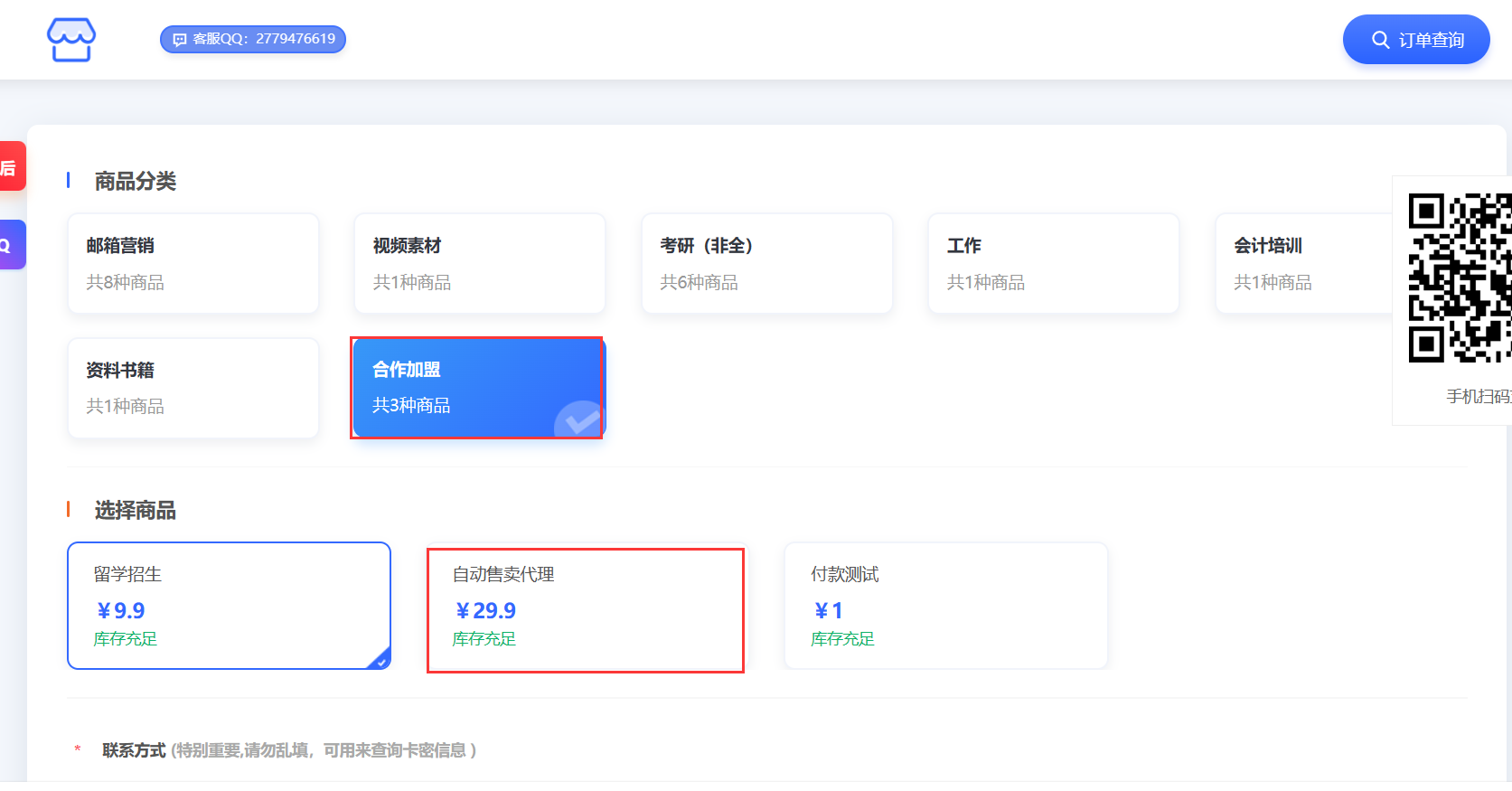Select the 资料书籍 category
The width and height of the screenshot is (1512, 791).
click(x=193, y=388)
